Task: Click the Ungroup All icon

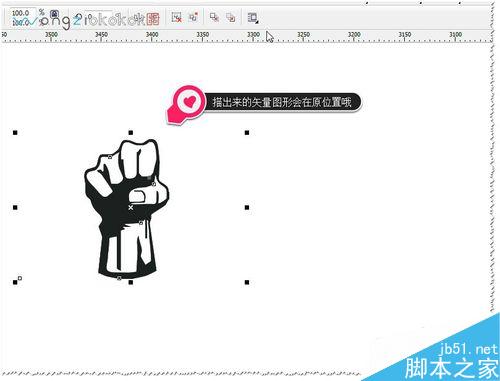Action: (193, 17)
